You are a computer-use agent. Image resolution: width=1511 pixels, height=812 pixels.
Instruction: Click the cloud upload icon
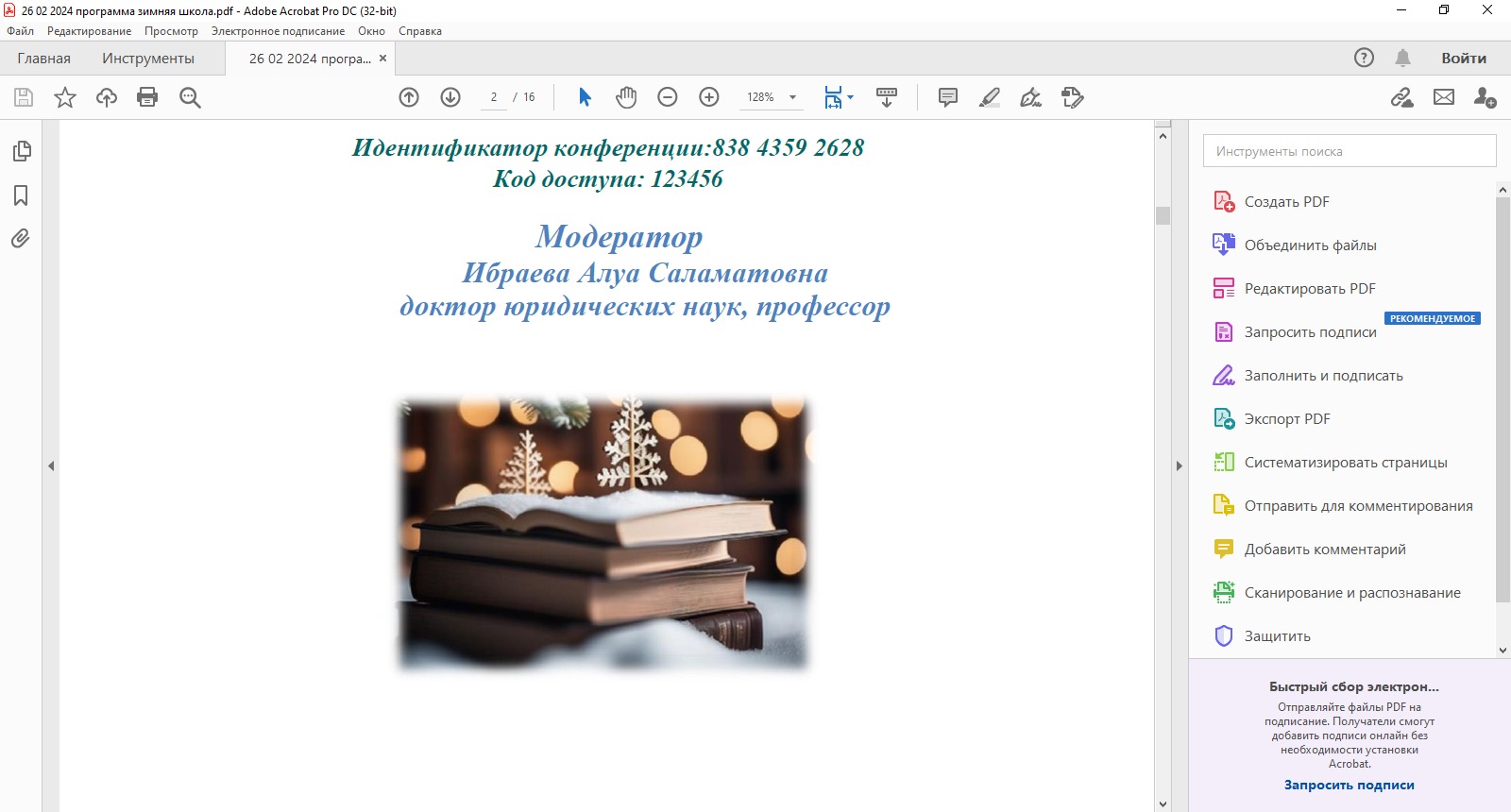click(x=107, y=97)
